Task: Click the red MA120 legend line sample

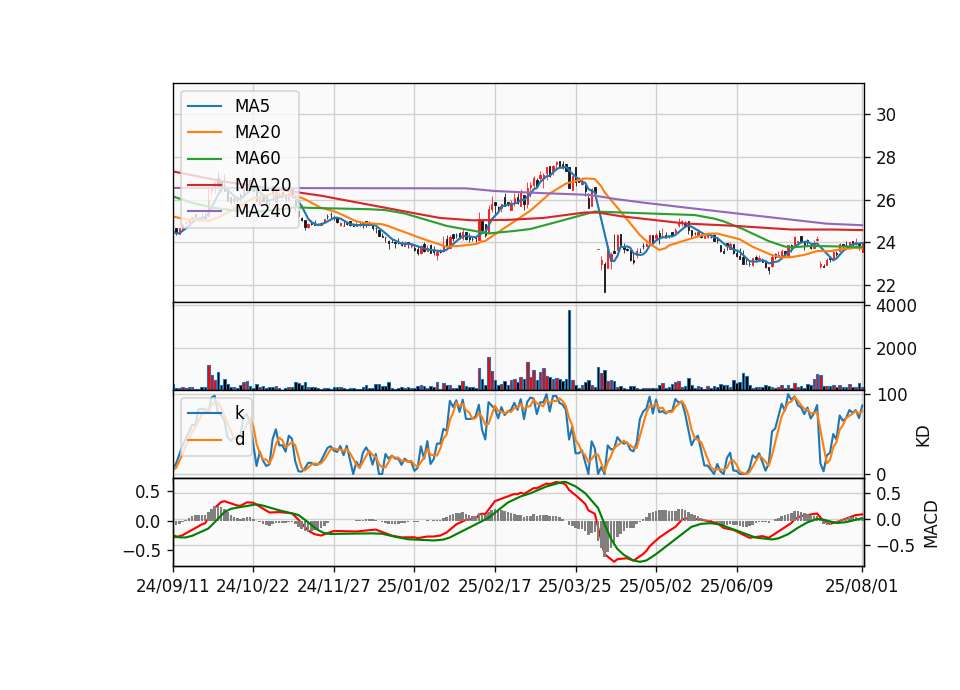Action: pyautogui.click(x=204, y=185)
